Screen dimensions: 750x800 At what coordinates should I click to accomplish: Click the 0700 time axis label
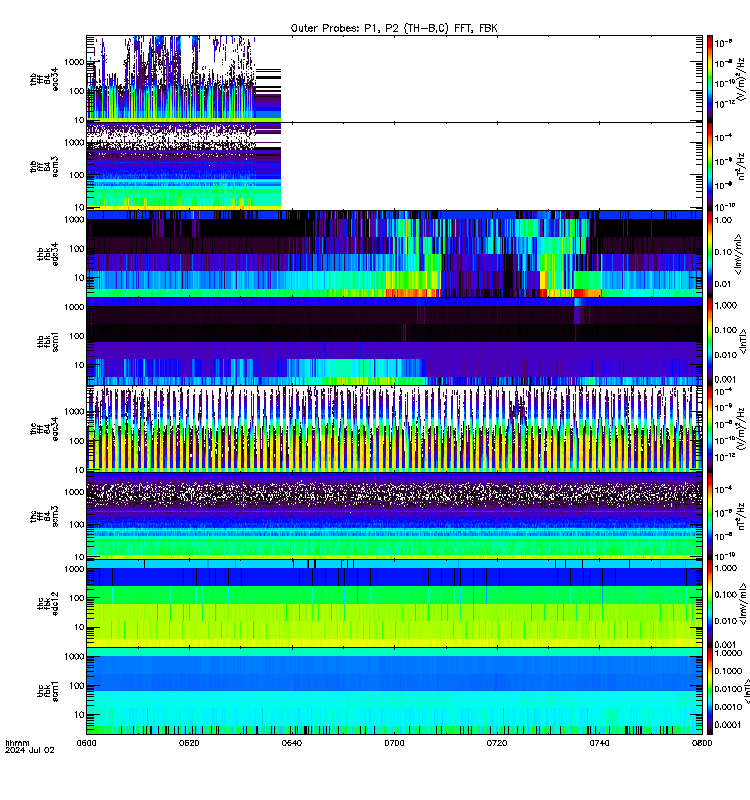(x=394, y=743)
